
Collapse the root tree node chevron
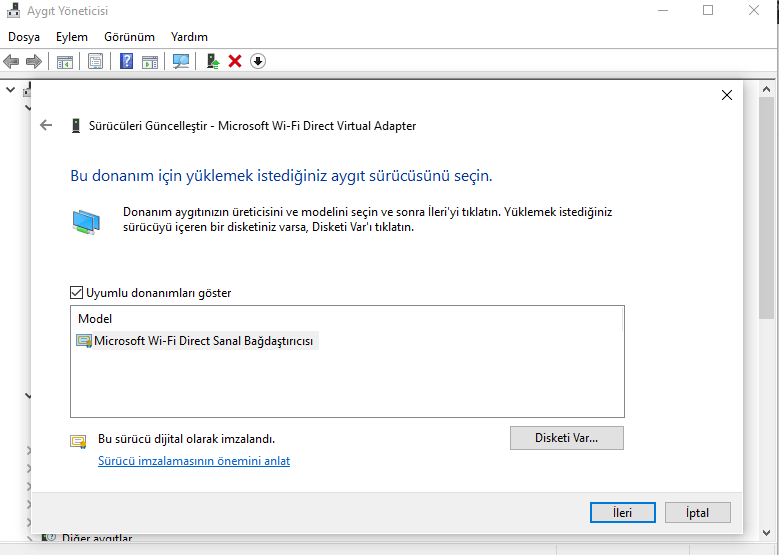(10, 90)
